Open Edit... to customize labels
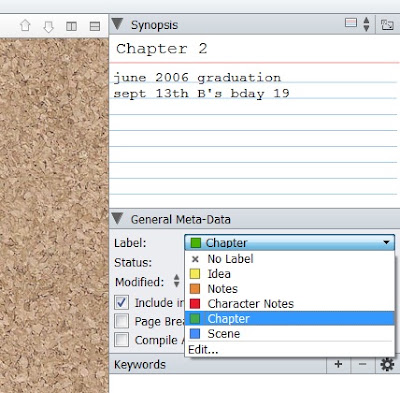 tap(289, 350)
